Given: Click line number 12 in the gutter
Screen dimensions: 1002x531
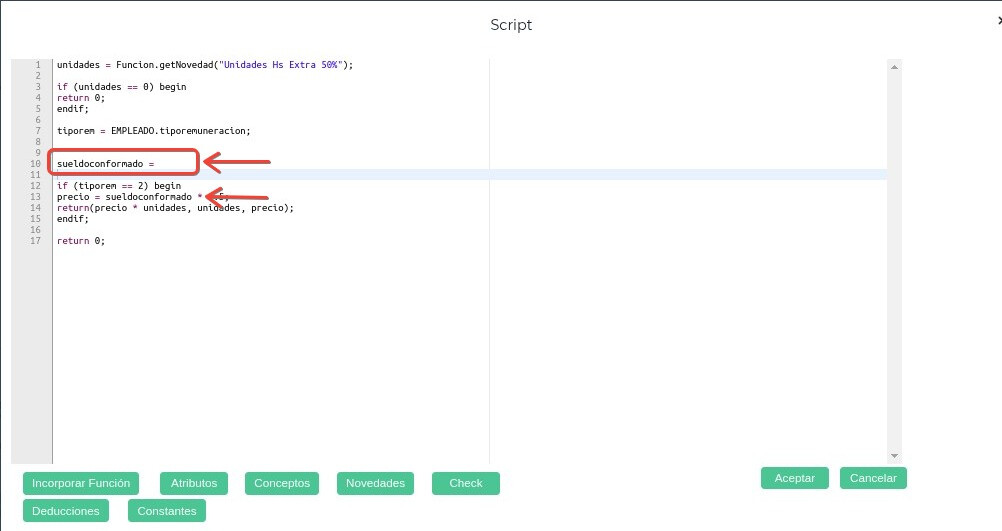Looking at the screenshot, I should click(36, 186).
